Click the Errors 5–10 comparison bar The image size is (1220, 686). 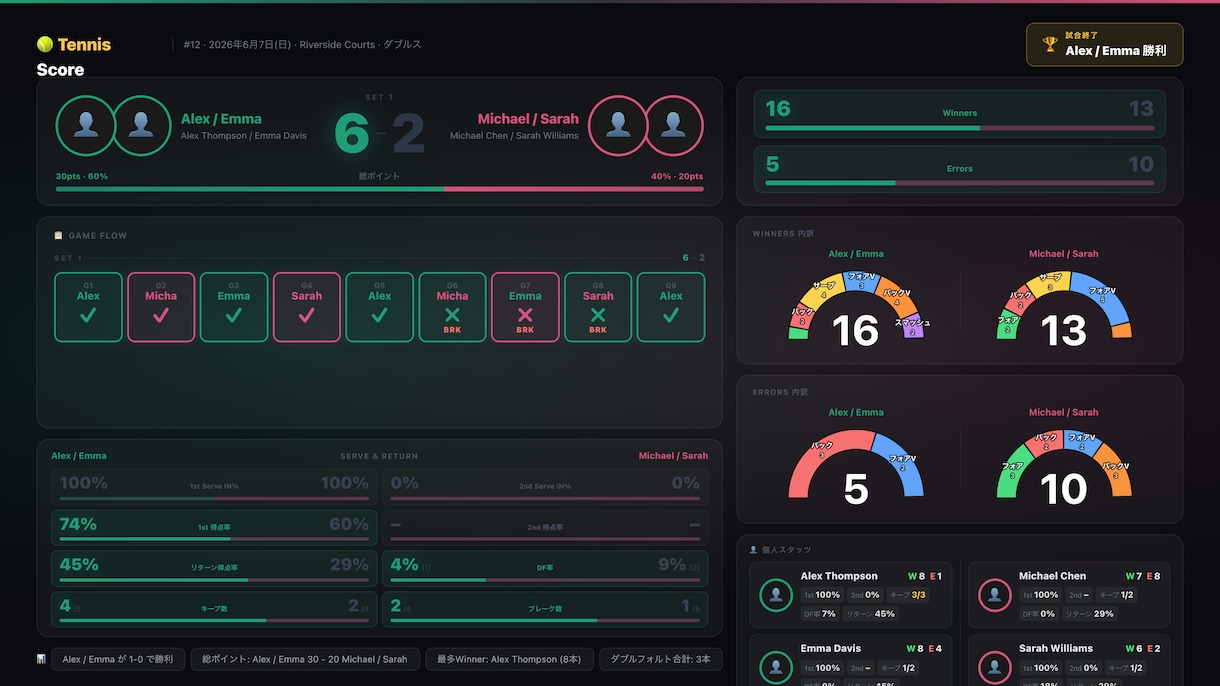pyautogui.click(x=960, y=168)
